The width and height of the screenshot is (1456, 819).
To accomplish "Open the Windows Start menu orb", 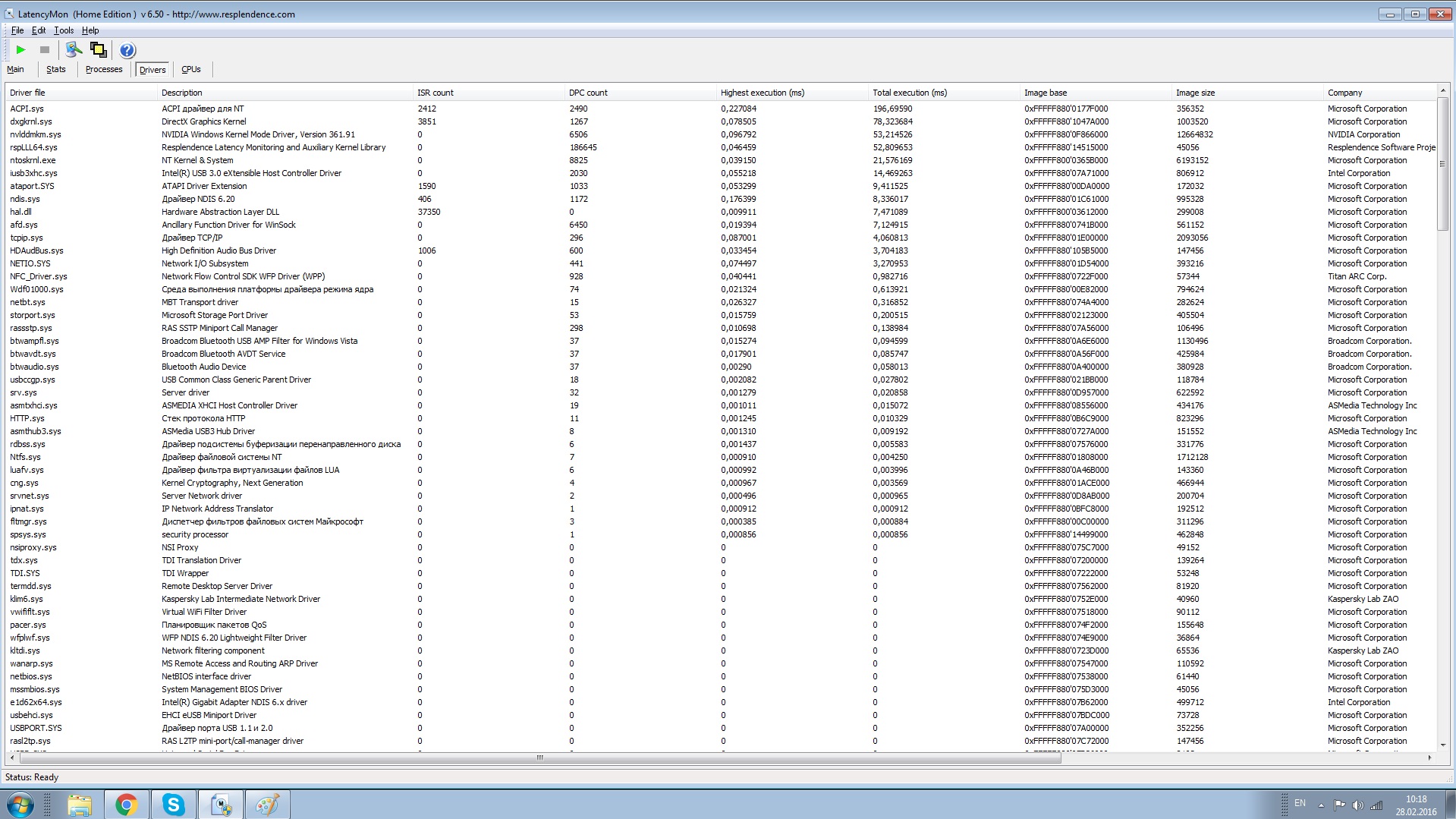I will (20, 805).
